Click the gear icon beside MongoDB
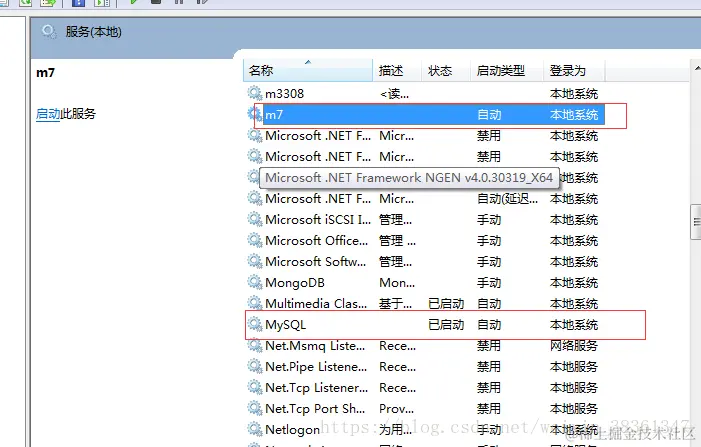701x447 pixels. tap(255, 283)
